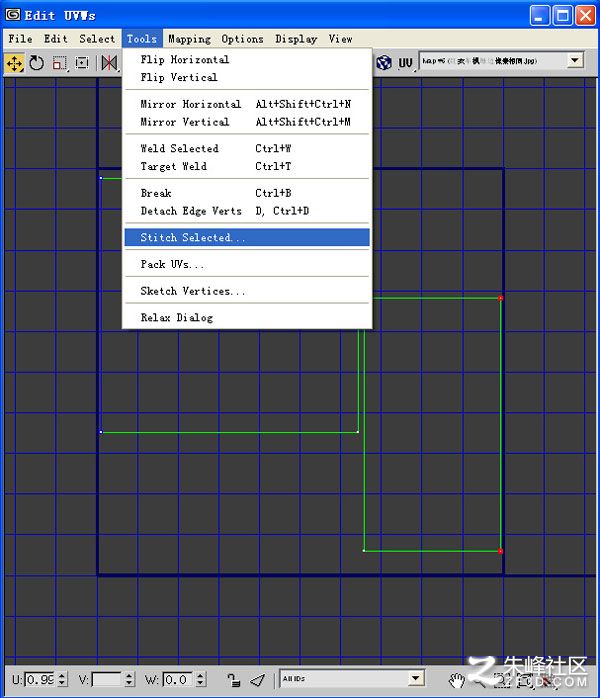Open the View menu
This screenshot has width=600, height=698.
tap(341, 39)
